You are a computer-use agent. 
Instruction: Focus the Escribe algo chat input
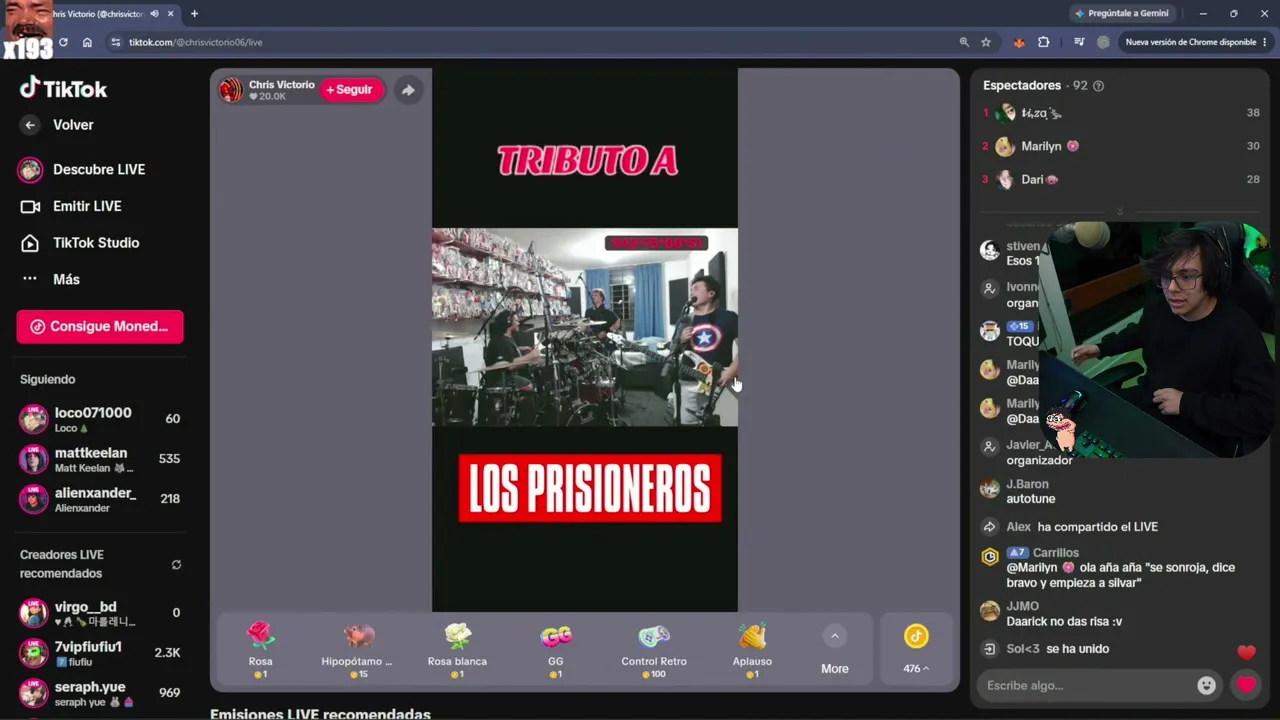click(1088, 686)
